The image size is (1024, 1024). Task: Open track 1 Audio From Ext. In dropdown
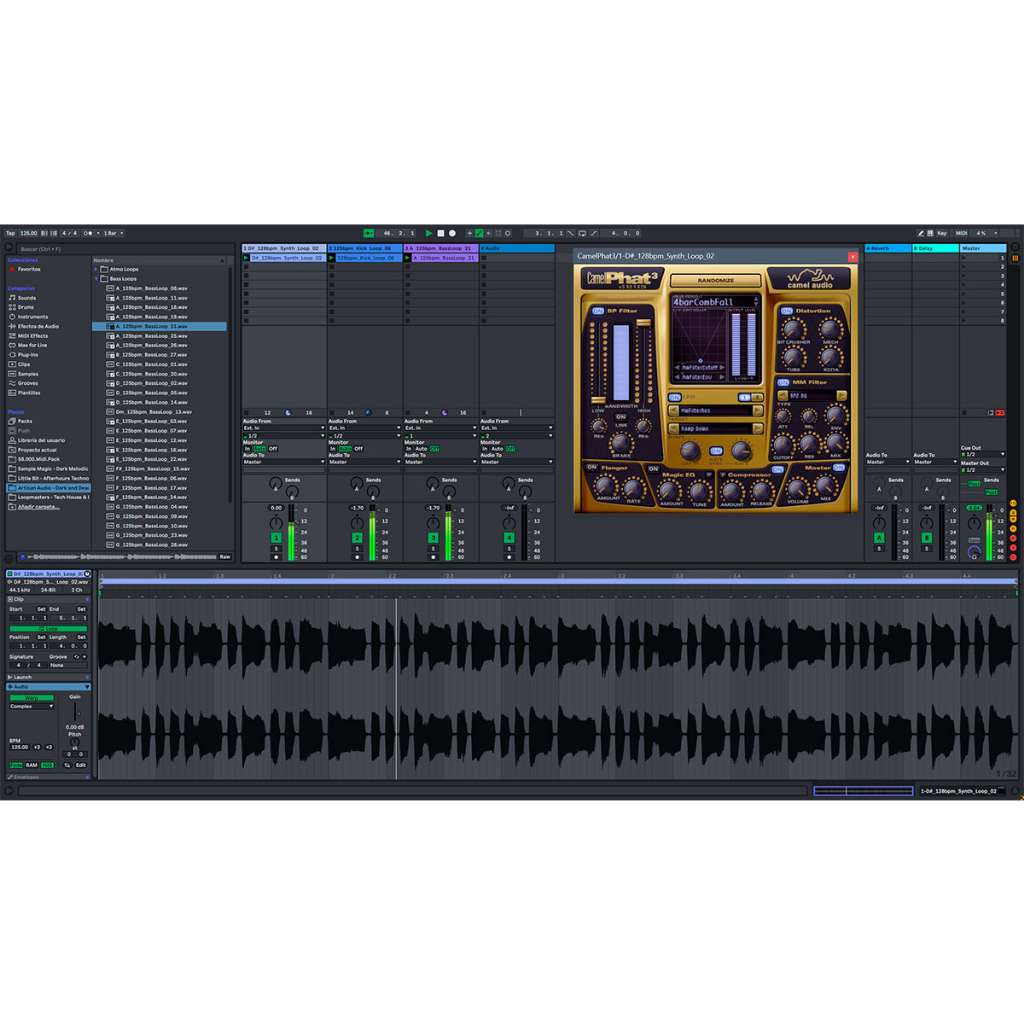(x=284, y=428)
